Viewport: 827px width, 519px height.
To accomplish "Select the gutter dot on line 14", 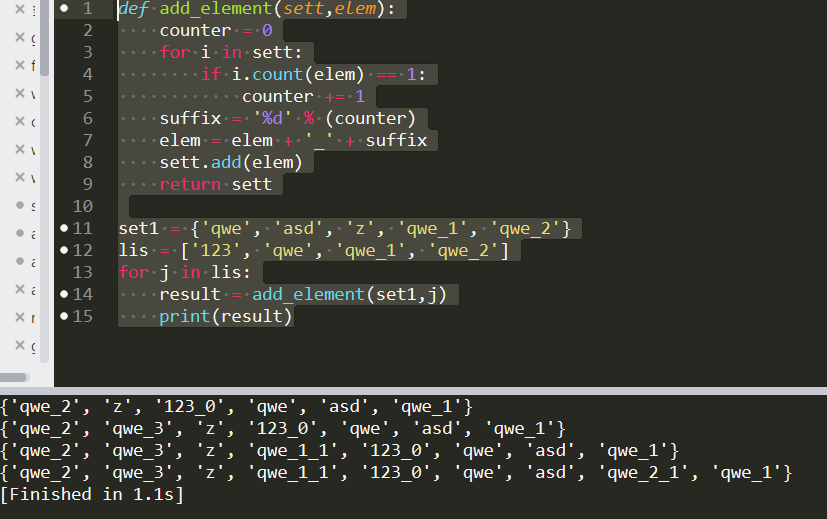I will [64, 294].
